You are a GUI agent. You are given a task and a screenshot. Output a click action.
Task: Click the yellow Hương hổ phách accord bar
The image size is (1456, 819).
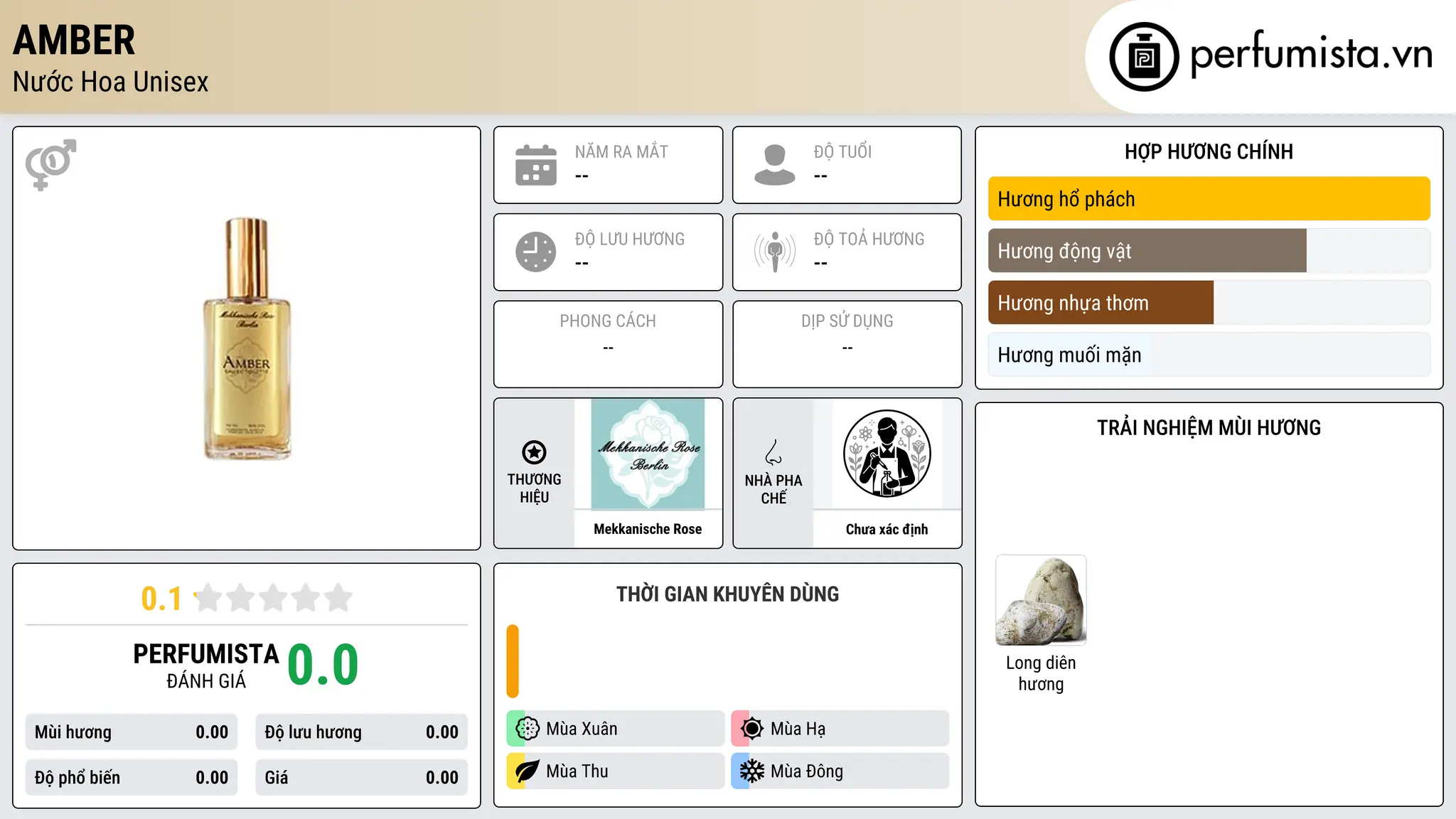pos(1209,199)
